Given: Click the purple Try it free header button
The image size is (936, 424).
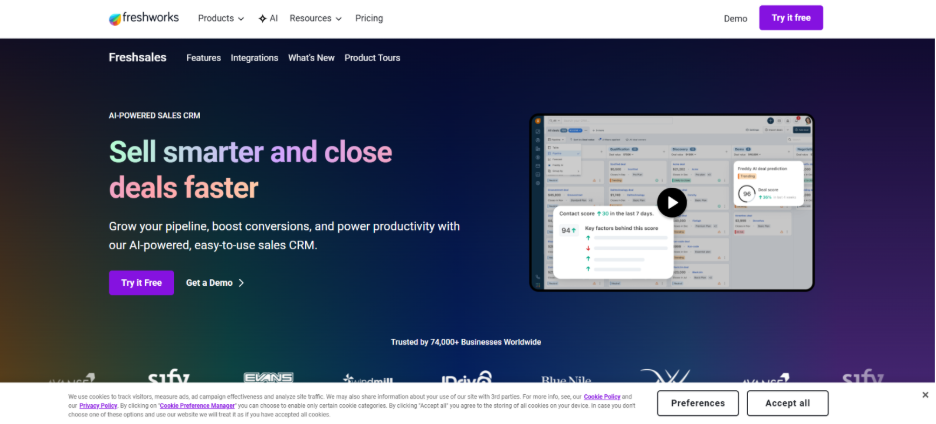Looking at the screenshot, I should tap(791, 18).
